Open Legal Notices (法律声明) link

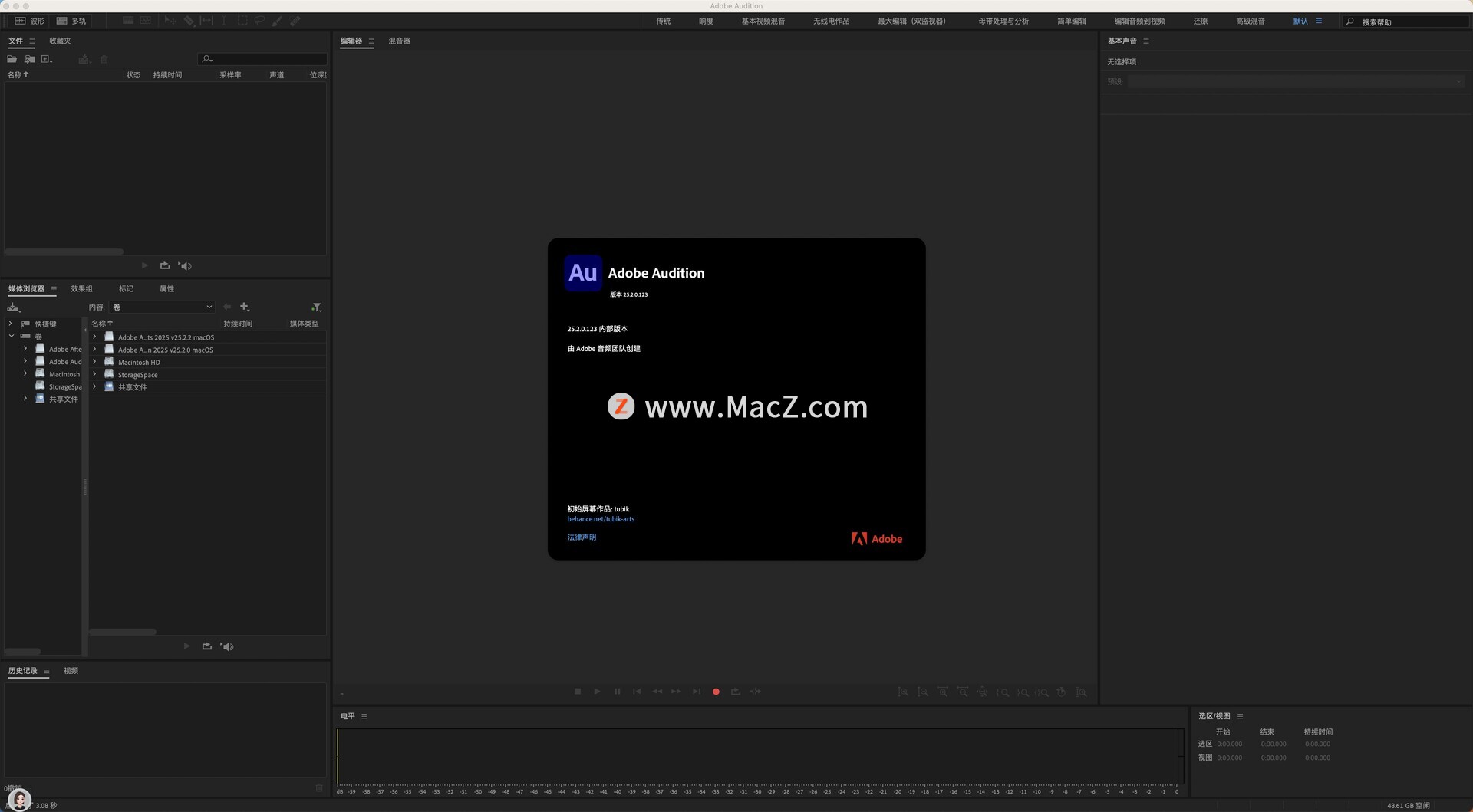coord(582,537)
